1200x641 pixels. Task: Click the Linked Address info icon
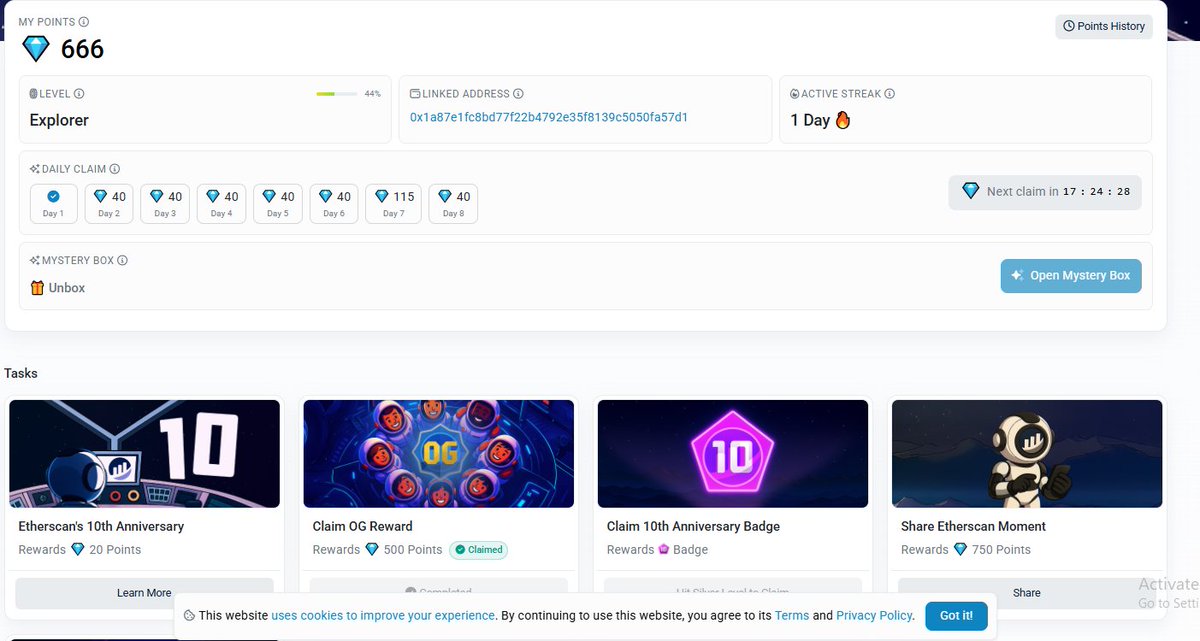[518, 94]
